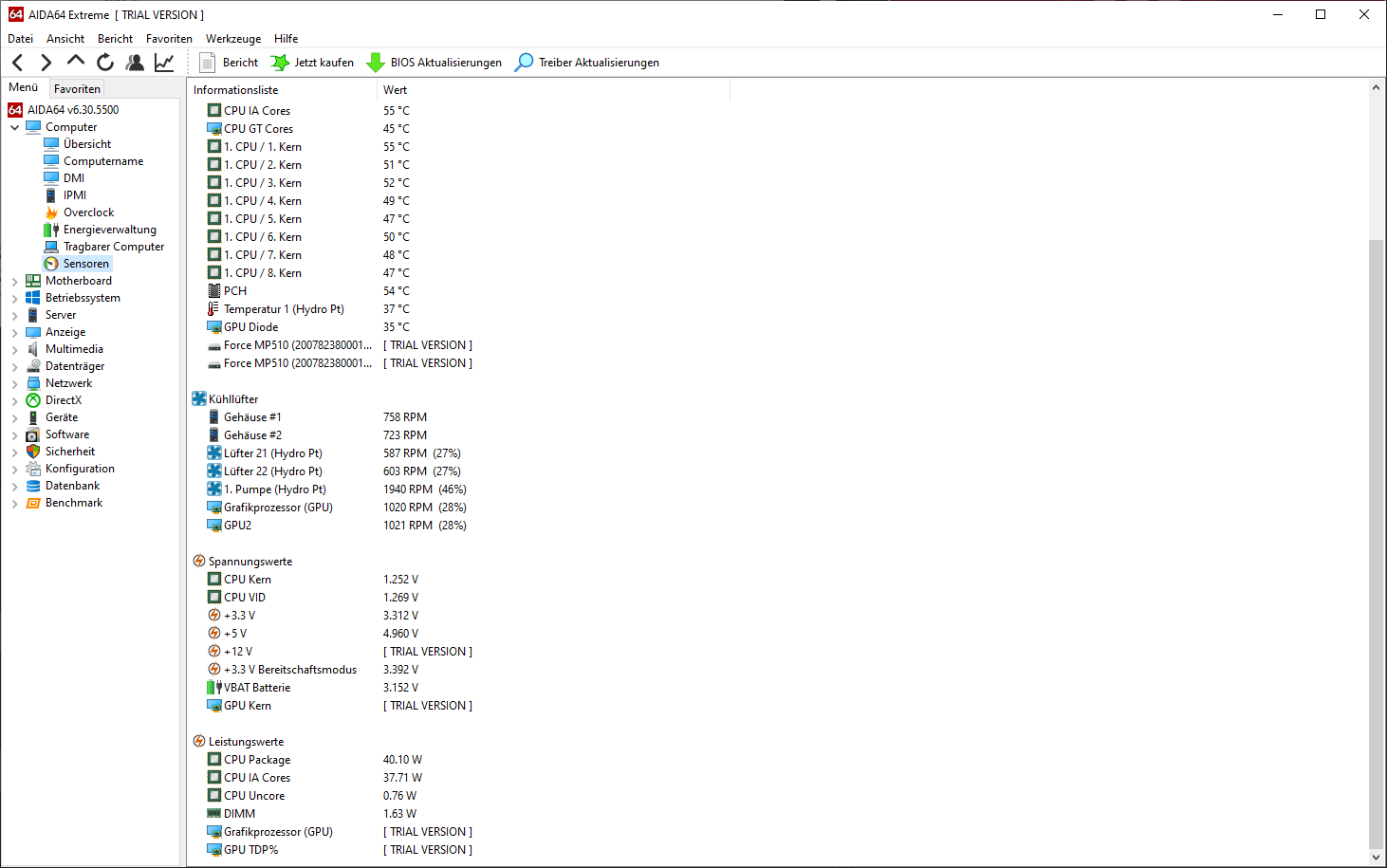The width and height of the screenshot is (1387, 868).
Task: Click the DirectX Xbox icon
Action: (x=33, y=400)
